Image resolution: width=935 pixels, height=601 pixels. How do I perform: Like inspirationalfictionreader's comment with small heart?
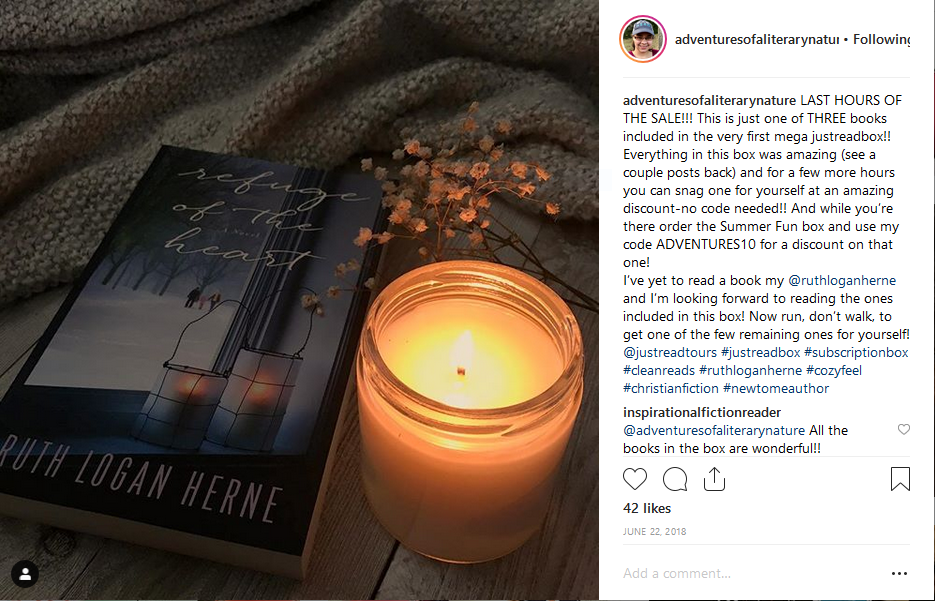pos(903,429)
